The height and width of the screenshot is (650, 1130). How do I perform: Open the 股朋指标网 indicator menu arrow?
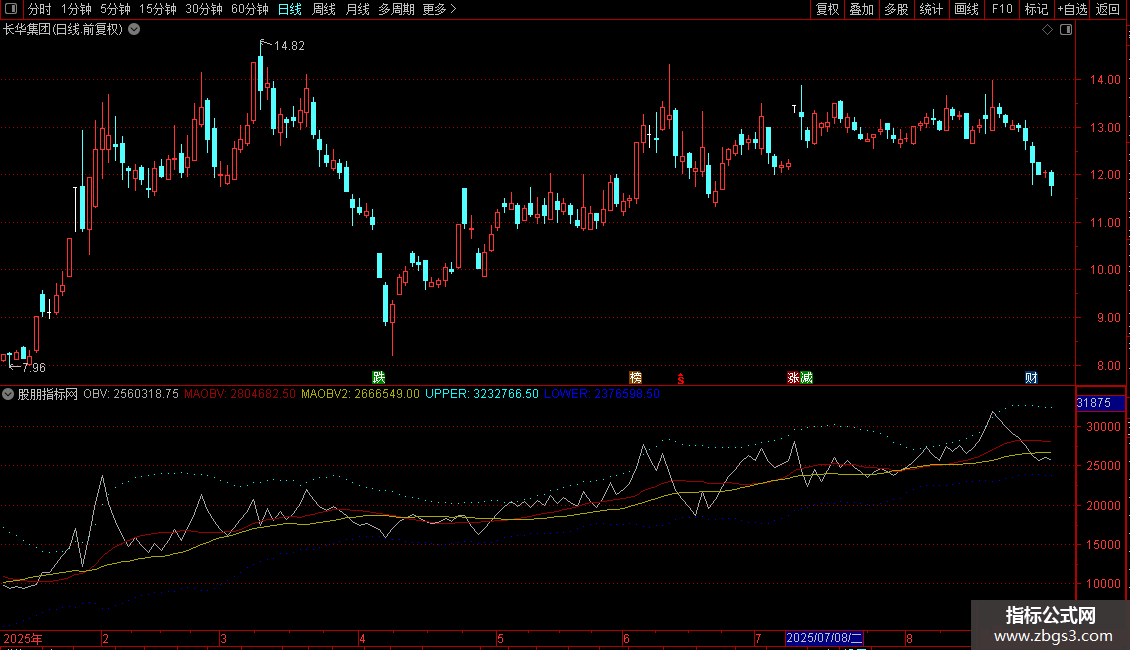8,394
